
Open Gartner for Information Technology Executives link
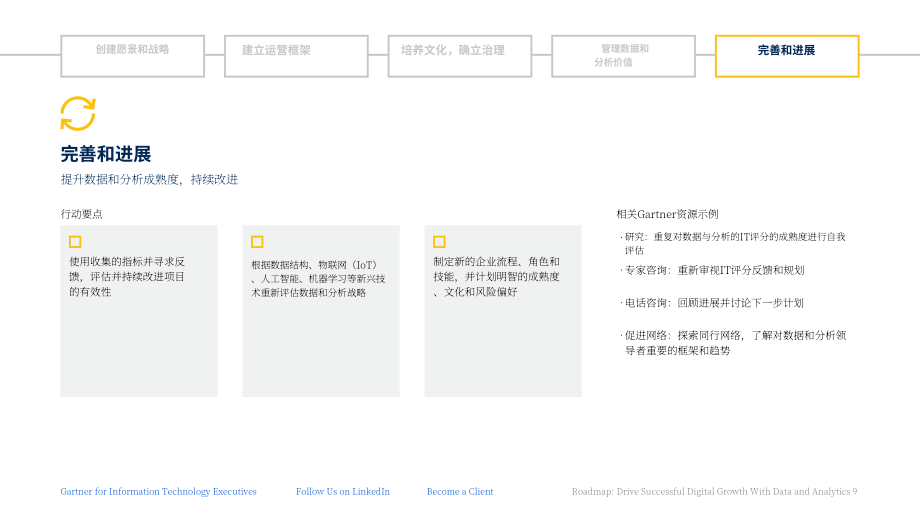point(158,492)
